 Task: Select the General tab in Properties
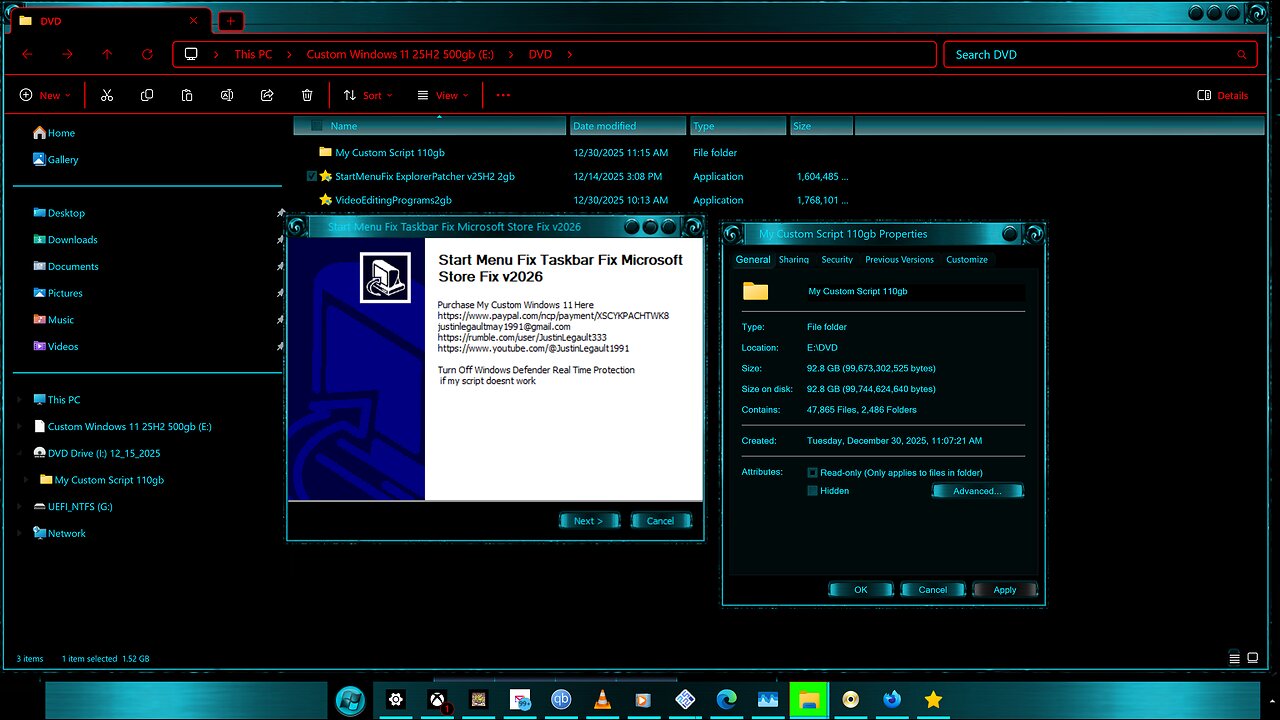click(x=753, y=260)
